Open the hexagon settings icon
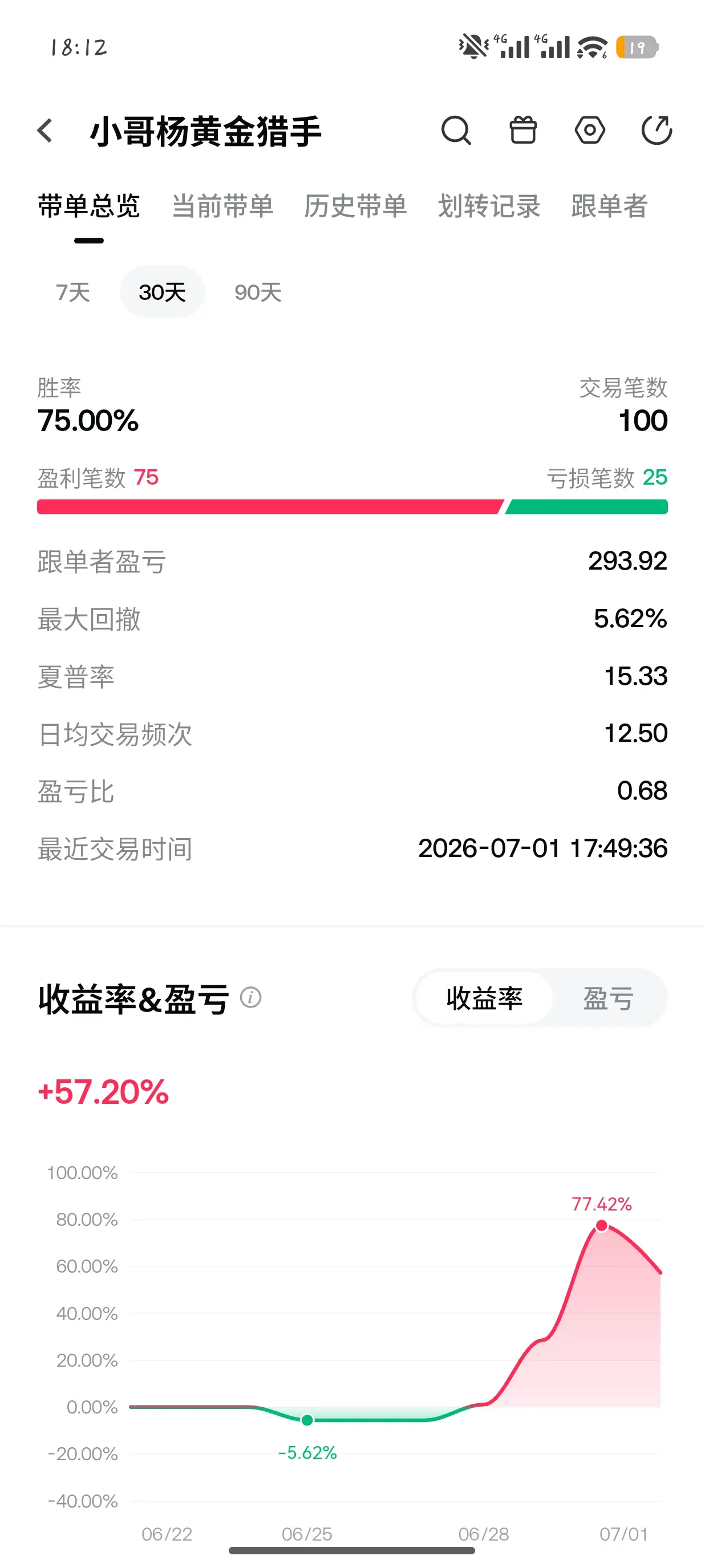This screenshot has width=705, height=1568. pos(590,130)
